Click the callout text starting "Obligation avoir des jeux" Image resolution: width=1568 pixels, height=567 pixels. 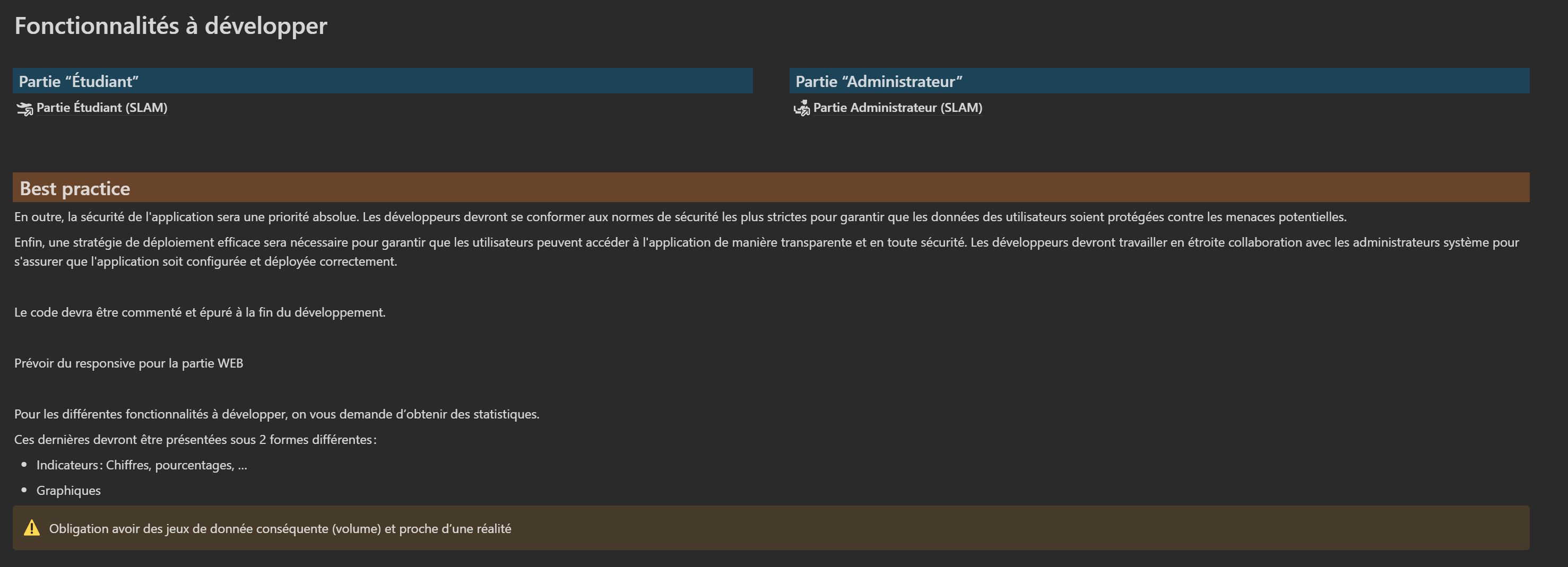280,529
